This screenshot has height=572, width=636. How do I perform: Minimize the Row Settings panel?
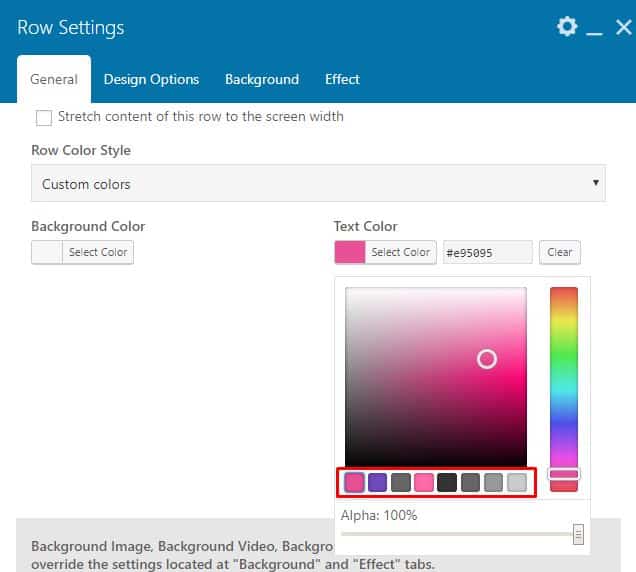coord(594,34)
